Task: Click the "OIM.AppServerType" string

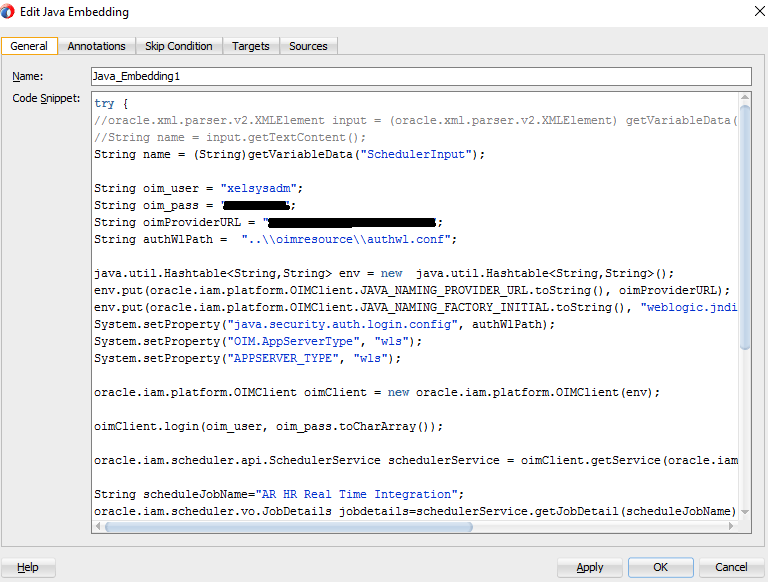Action: coord(294,341)
